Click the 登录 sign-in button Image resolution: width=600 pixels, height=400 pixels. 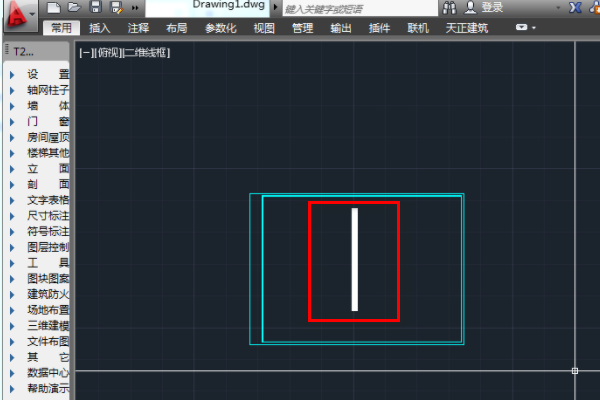[x=484, y=7]
